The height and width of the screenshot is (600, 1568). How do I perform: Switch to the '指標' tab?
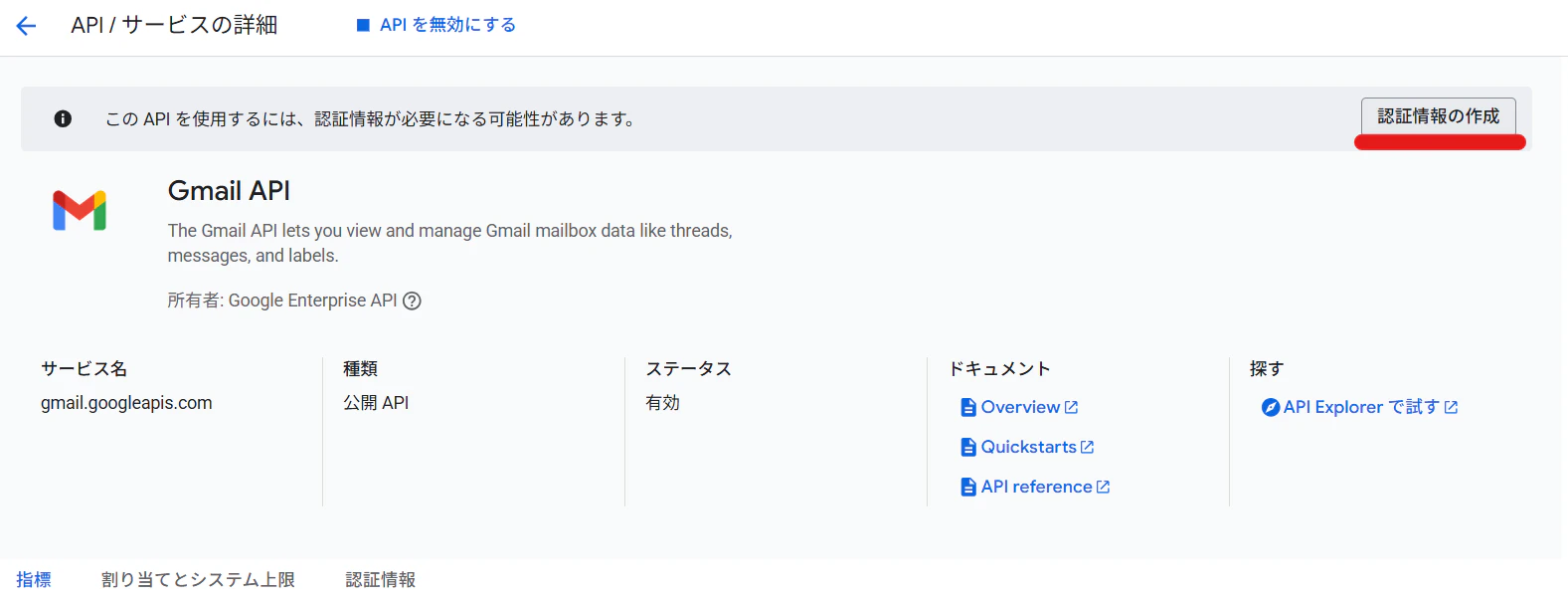point(34,579)
